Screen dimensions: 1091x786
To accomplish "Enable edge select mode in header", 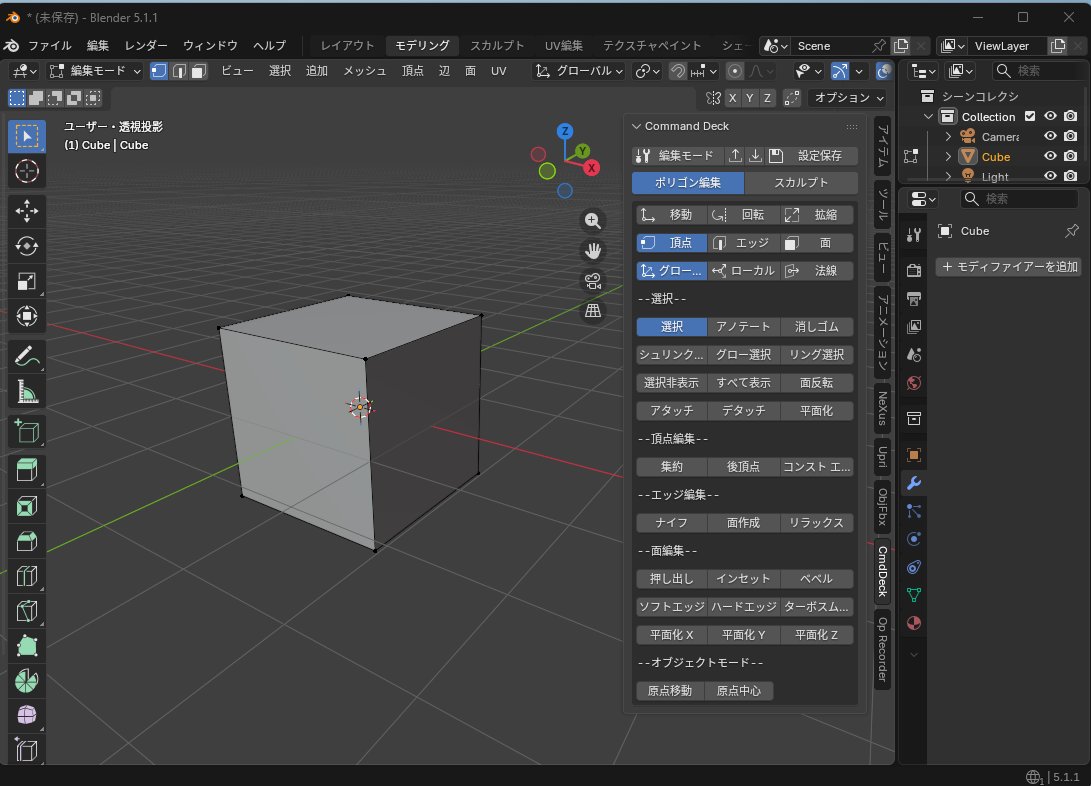I will [179, 71].
